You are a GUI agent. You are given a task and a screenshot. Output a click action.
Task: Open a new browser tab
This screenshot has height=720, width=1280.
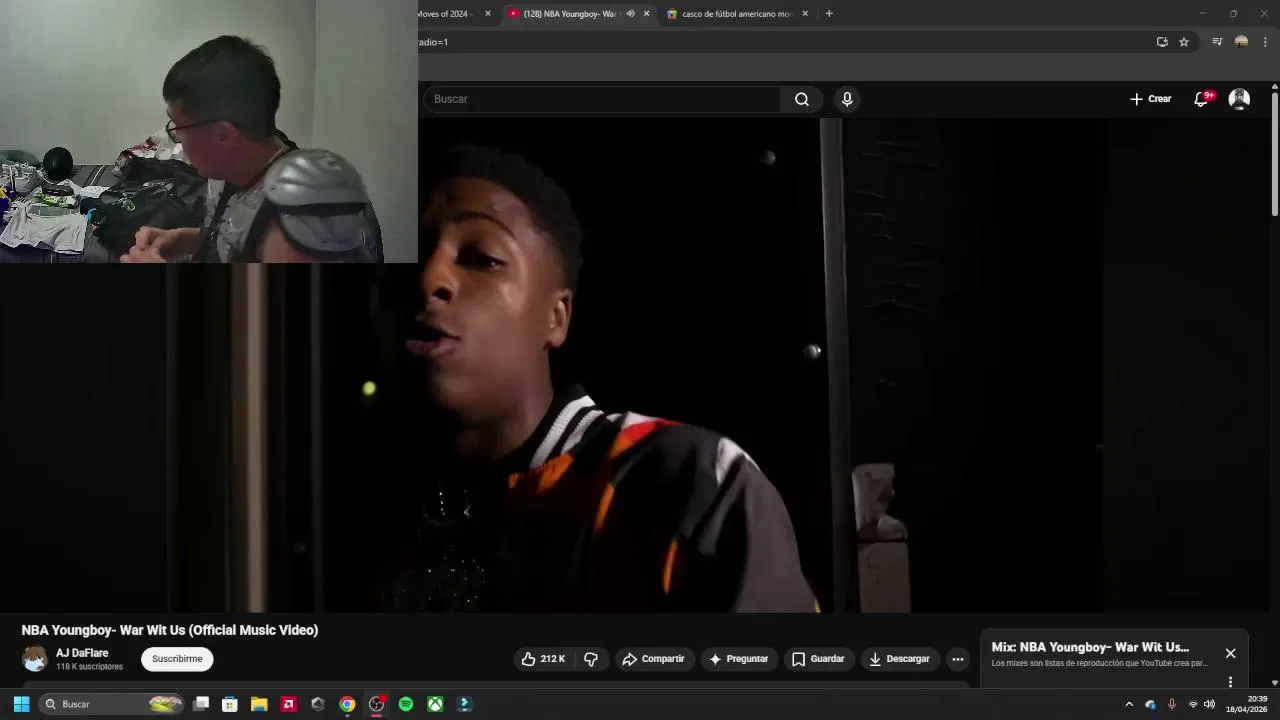point(829,14)
